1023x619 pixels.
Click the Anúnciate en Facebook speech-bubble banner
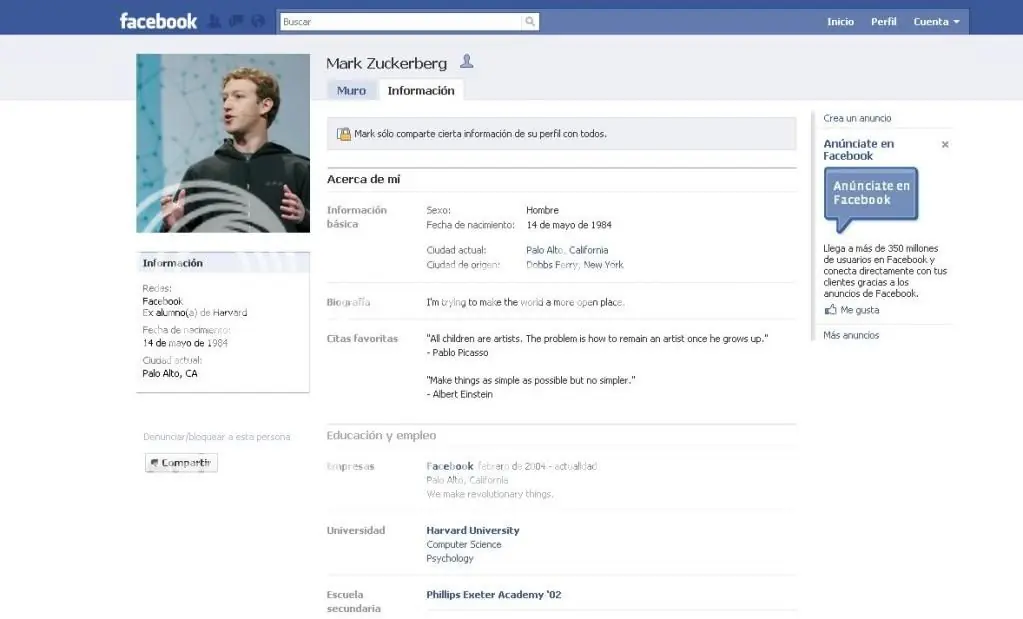click(x=871, y=198)
